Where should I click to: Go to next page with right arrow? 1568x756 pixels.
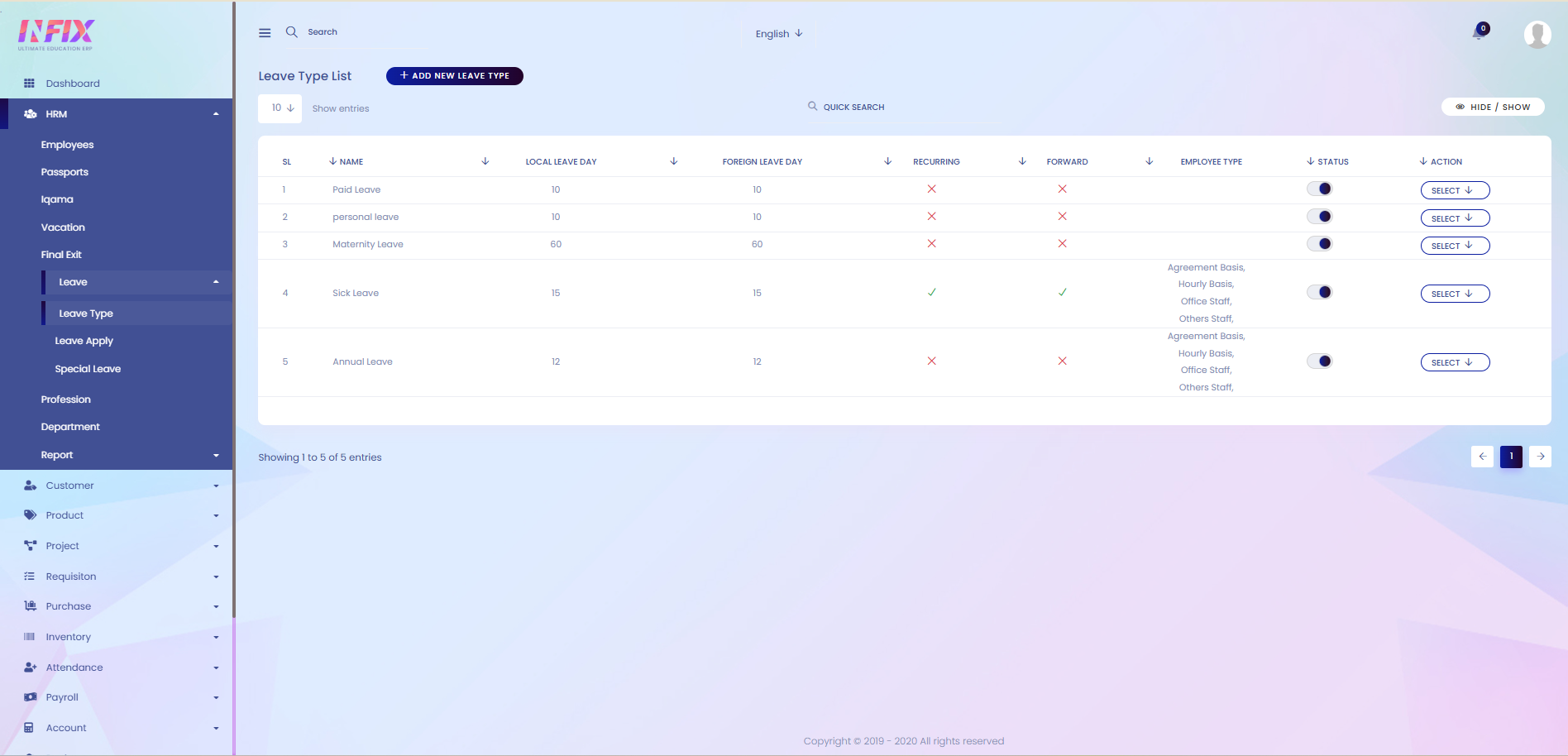pyautogui.click(x=1540, y=457)
